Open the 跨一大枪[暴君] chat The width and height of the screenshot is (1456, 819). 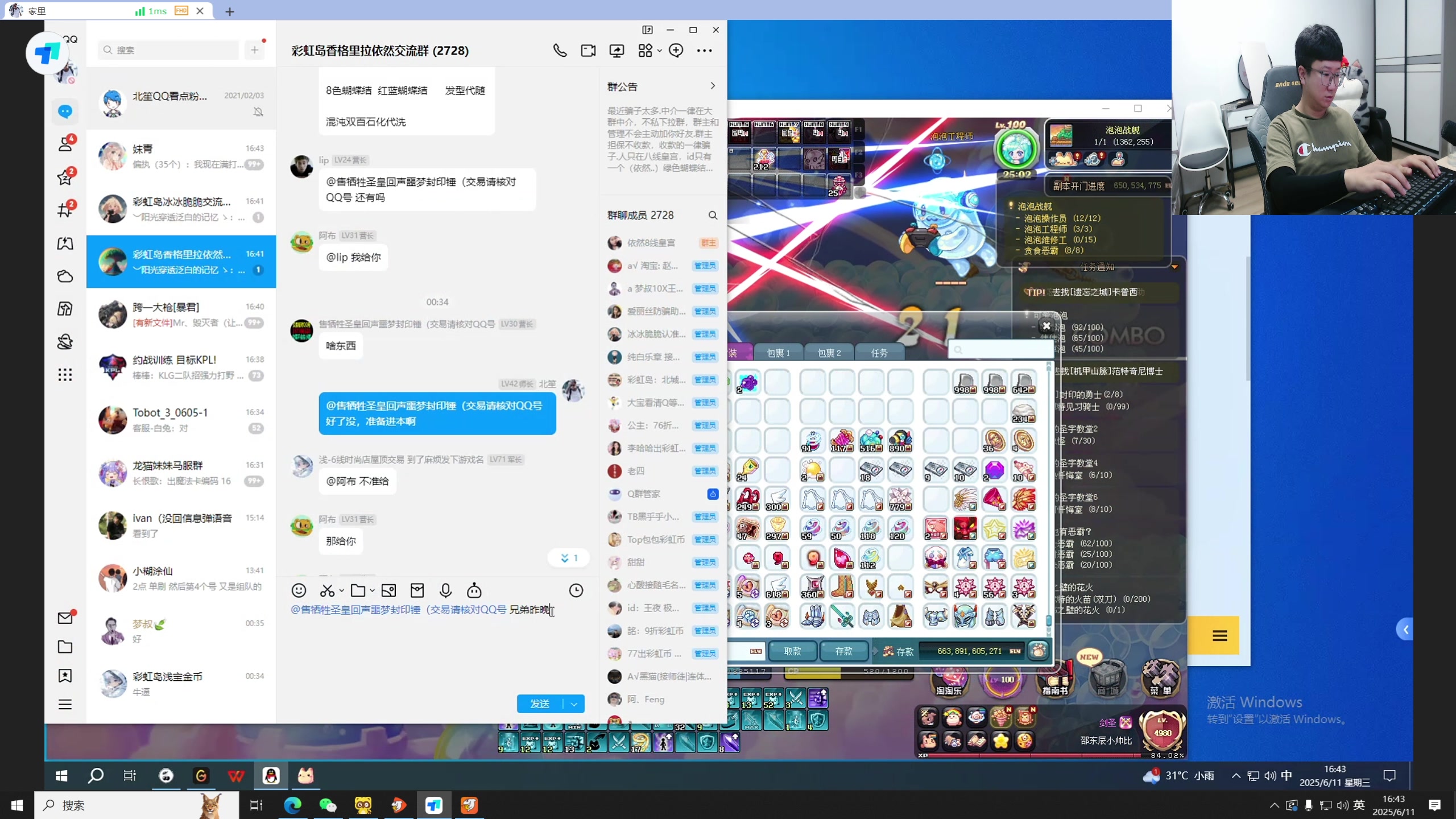pyautogui.click(x=181, y=315)
